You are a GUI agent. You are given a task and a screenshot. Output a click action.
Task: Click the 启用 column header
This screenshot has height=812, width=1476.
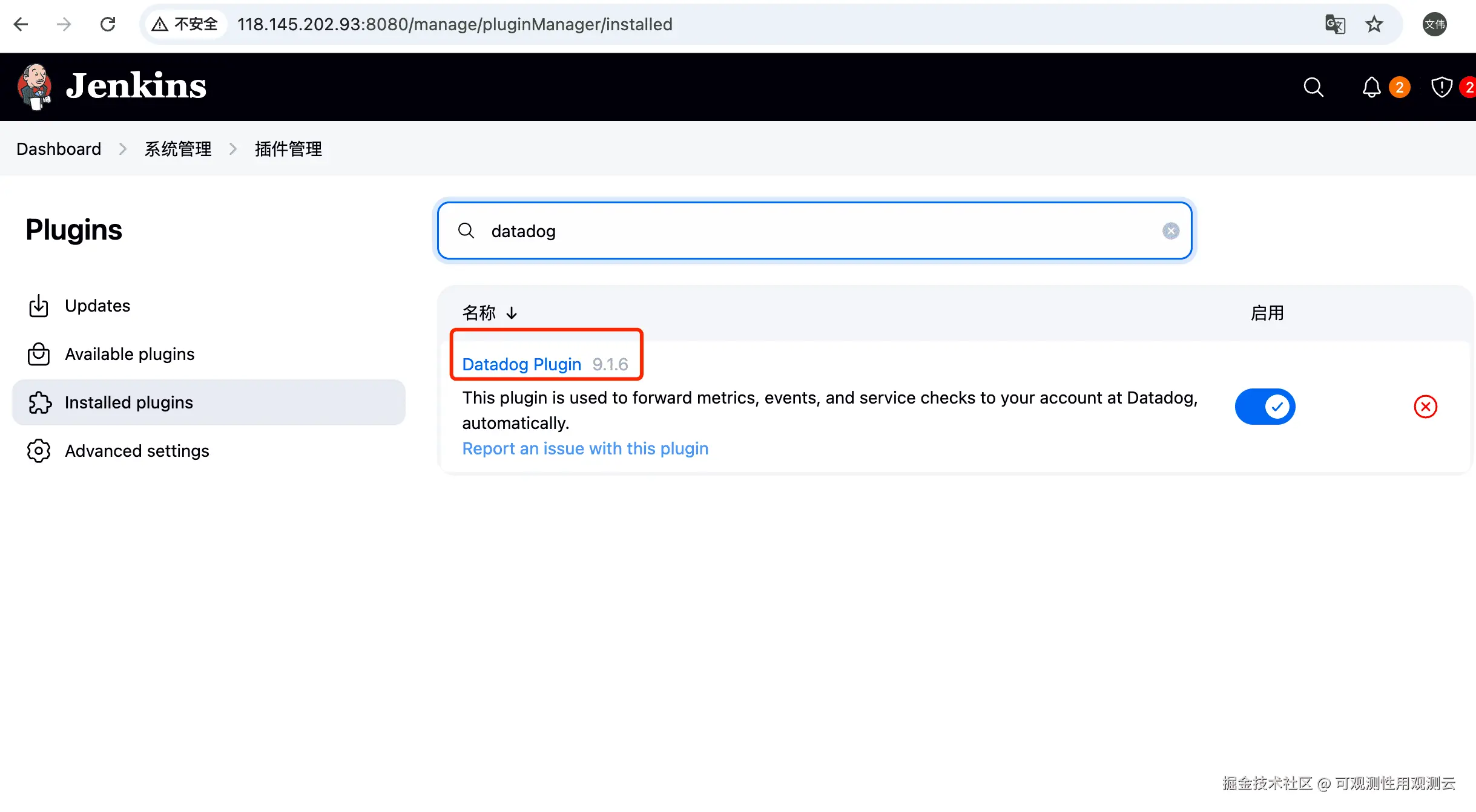[x=1267, y=313]
